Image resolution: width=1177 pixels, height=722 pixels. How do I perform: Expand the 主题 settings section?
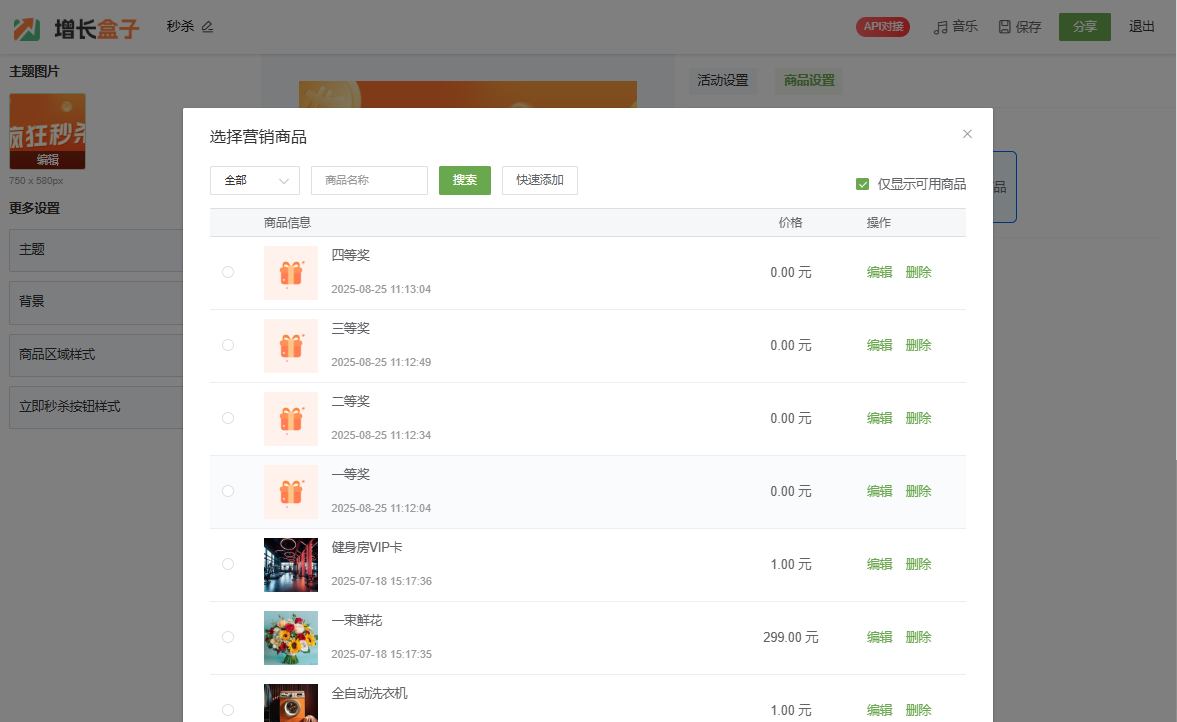pos(96,250)
